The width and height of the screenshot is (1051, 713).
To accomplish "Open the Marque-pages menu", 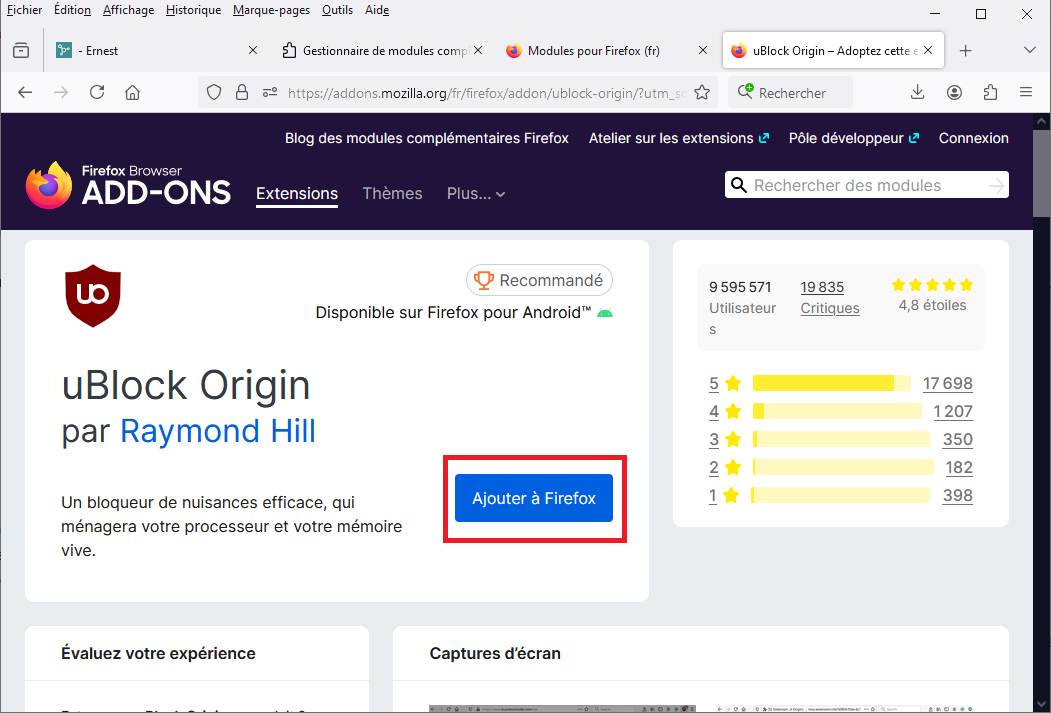I will 271,10.
